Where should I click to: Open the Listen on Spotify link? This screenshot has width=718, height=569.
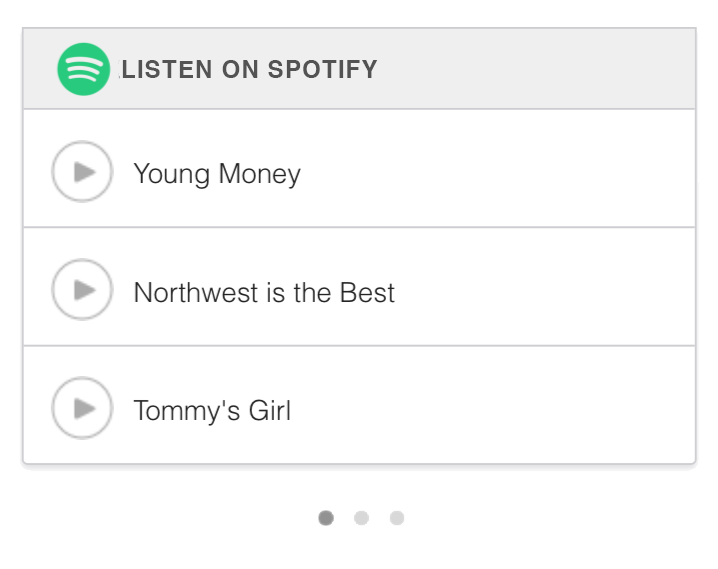(249, 70)
